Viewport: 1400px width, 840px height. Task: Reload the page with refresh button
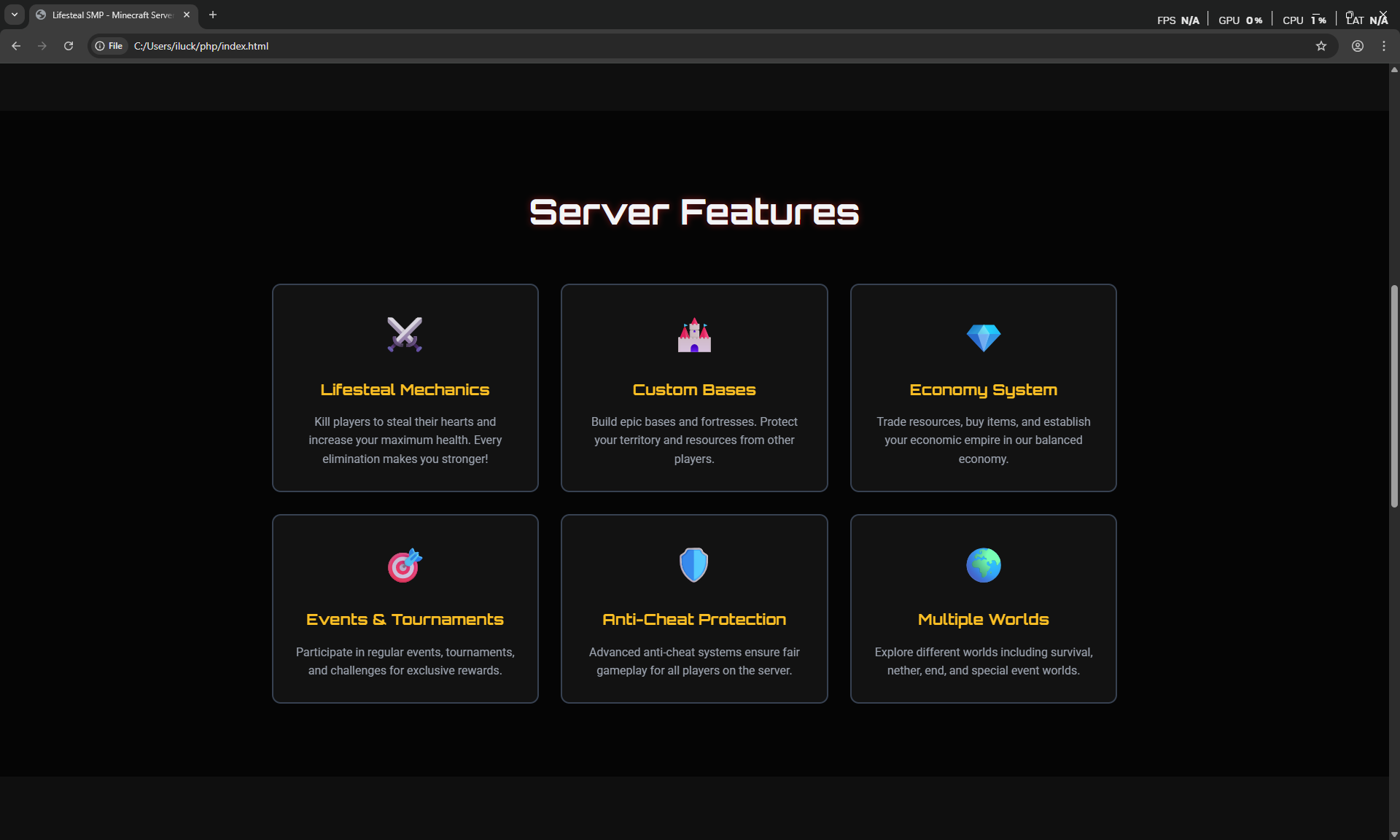pyautogui.click(x=69, y=46)
